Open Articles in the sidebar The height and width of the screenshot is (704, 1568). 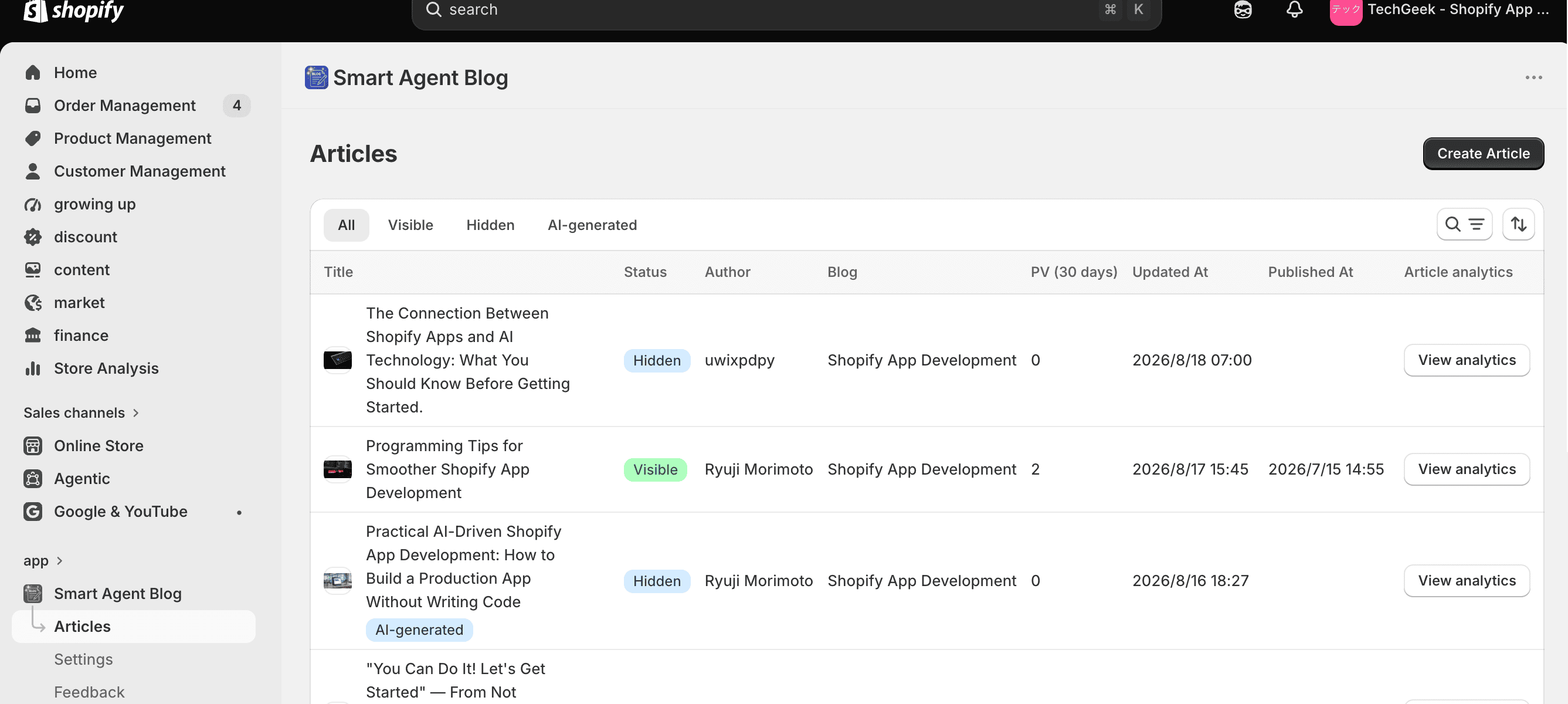[x=133, y=627]
